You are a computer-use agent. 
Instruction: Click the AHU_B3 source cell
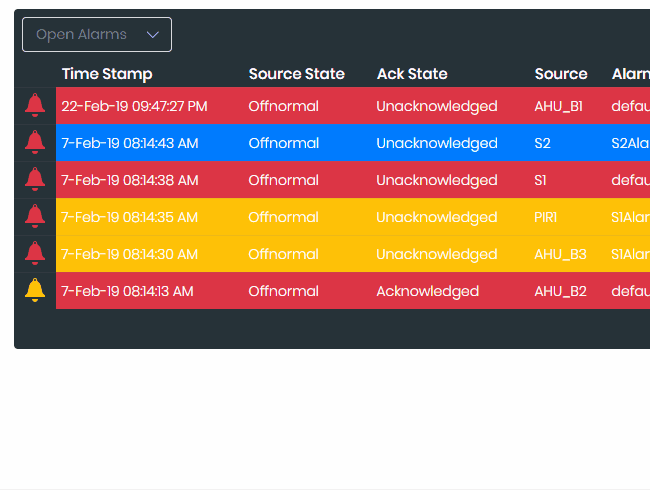click(560, 254)
